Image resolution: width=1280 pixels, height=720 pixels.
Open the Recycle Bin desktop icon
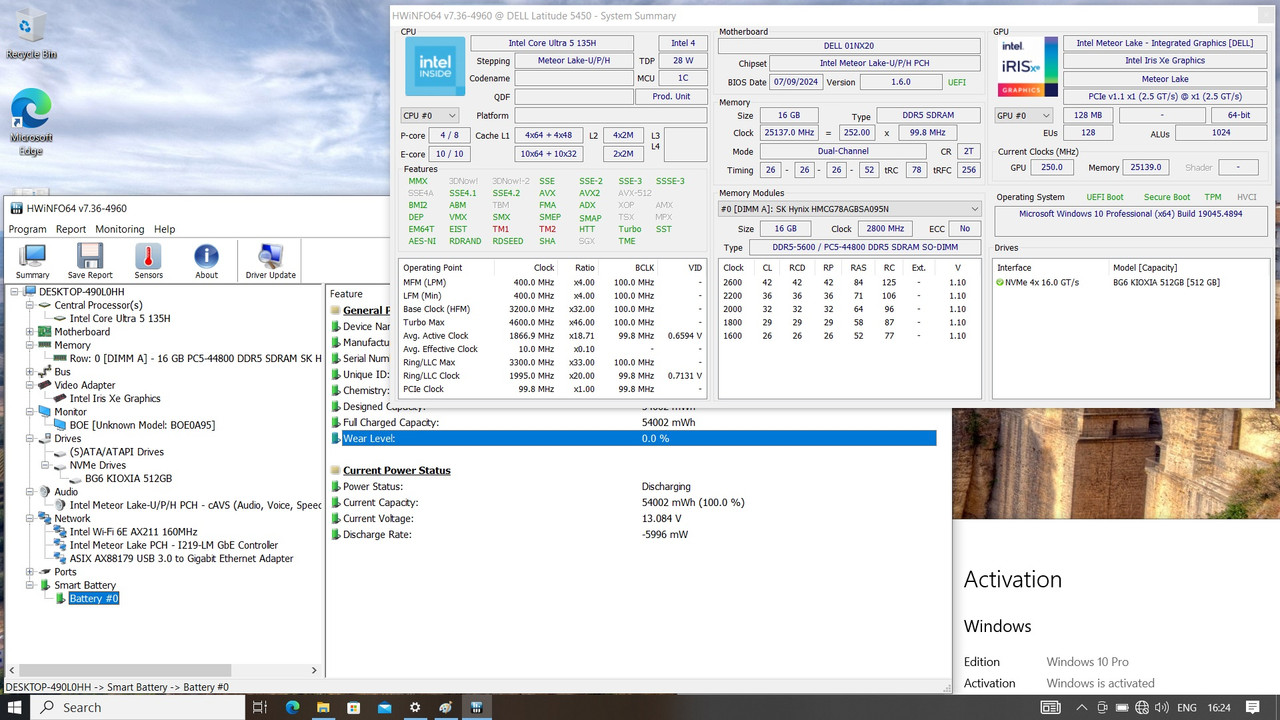click(x=31, y=33)
